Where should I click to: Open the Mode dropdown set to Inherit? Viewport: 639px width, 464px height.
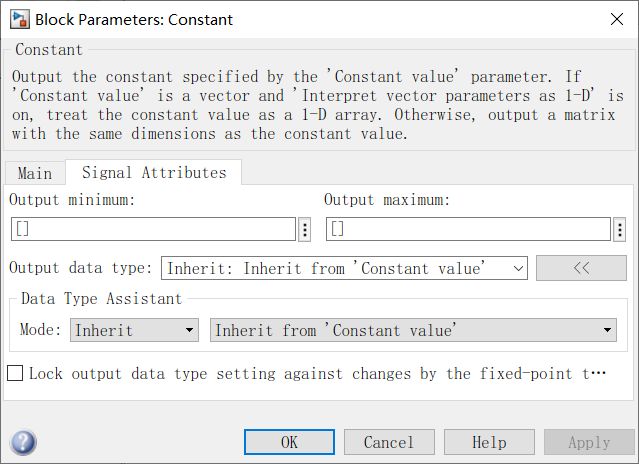(134, 330)
